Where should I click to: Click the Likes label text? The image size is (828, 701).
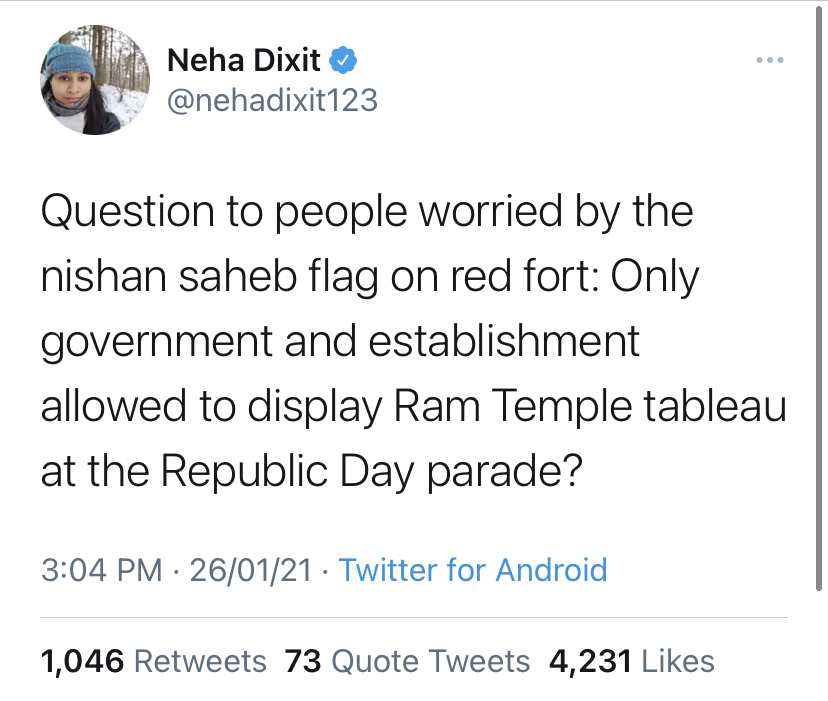point(678,661)
